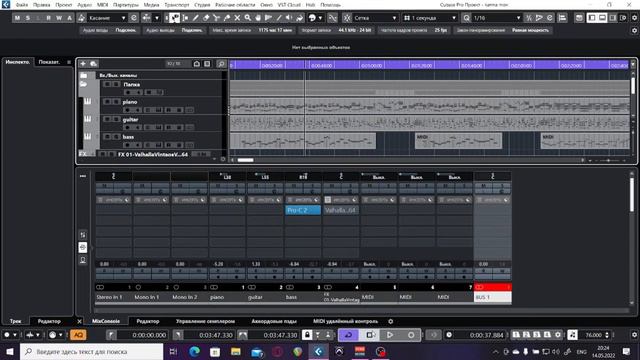Expand the mixer options three-dot menu
The height and width of the screenshot is (360, 640).
[83, 176]
